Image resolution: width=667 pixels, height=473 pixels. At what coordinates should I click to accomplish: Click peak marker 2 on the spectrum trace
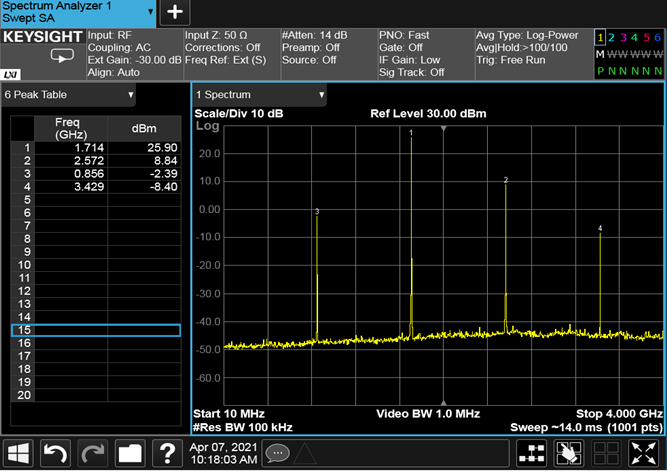click(x=506, y=180)
